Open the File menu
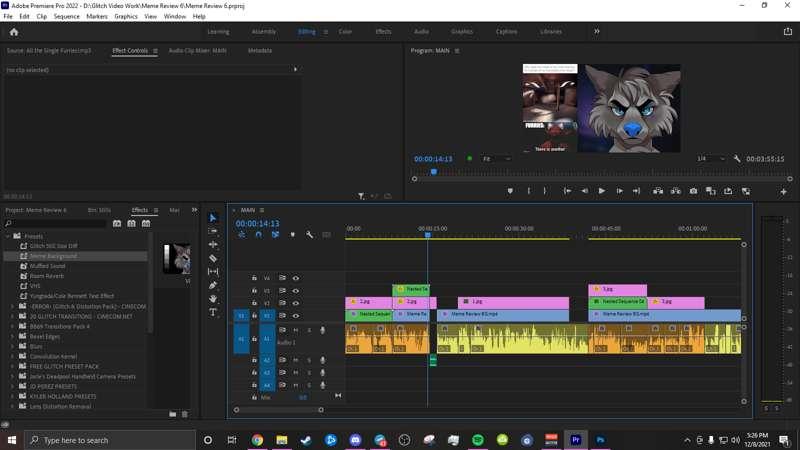Screen dimensions: 800x450 pos(8,16)
